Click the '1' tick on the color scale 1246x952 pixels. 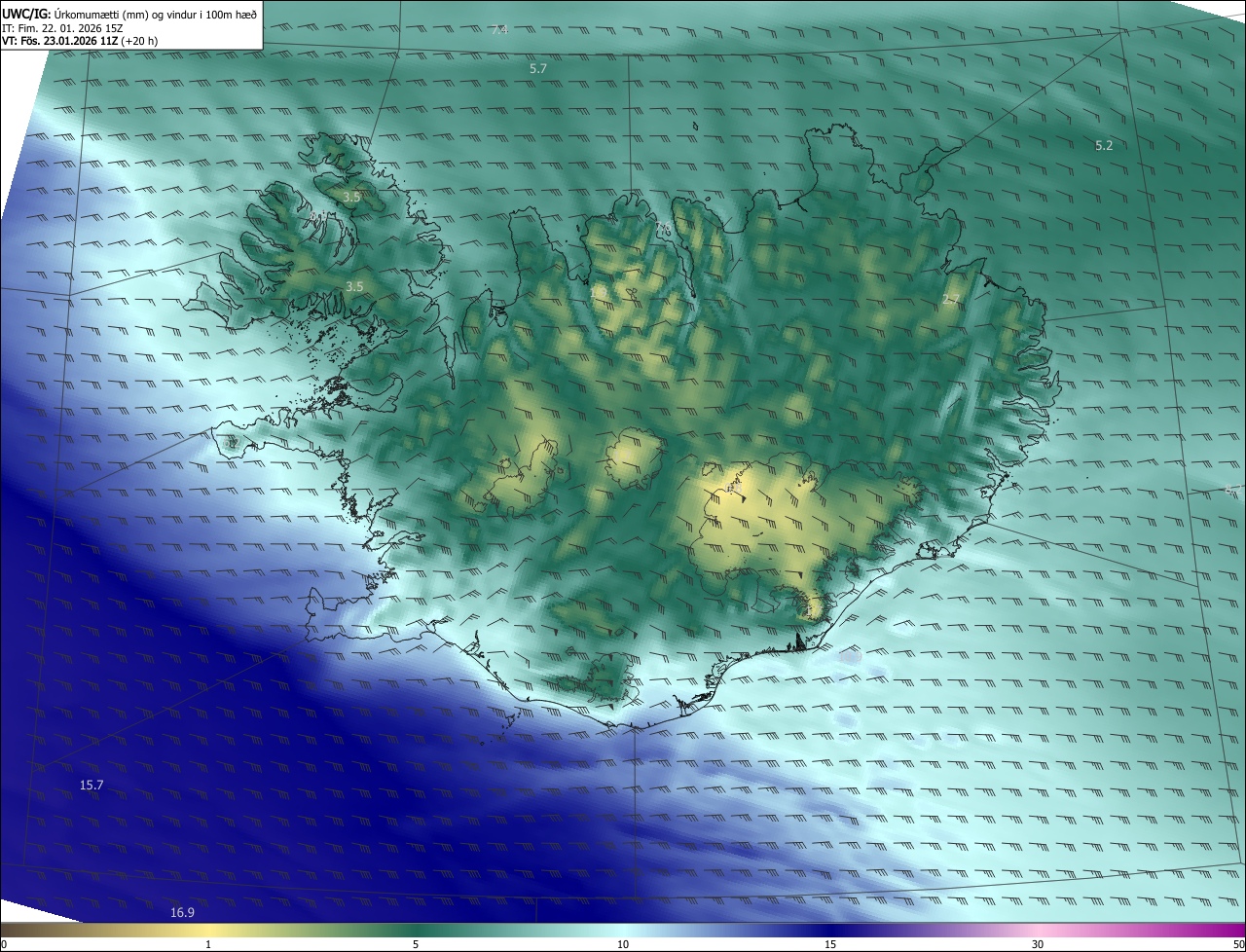(208, 945)
